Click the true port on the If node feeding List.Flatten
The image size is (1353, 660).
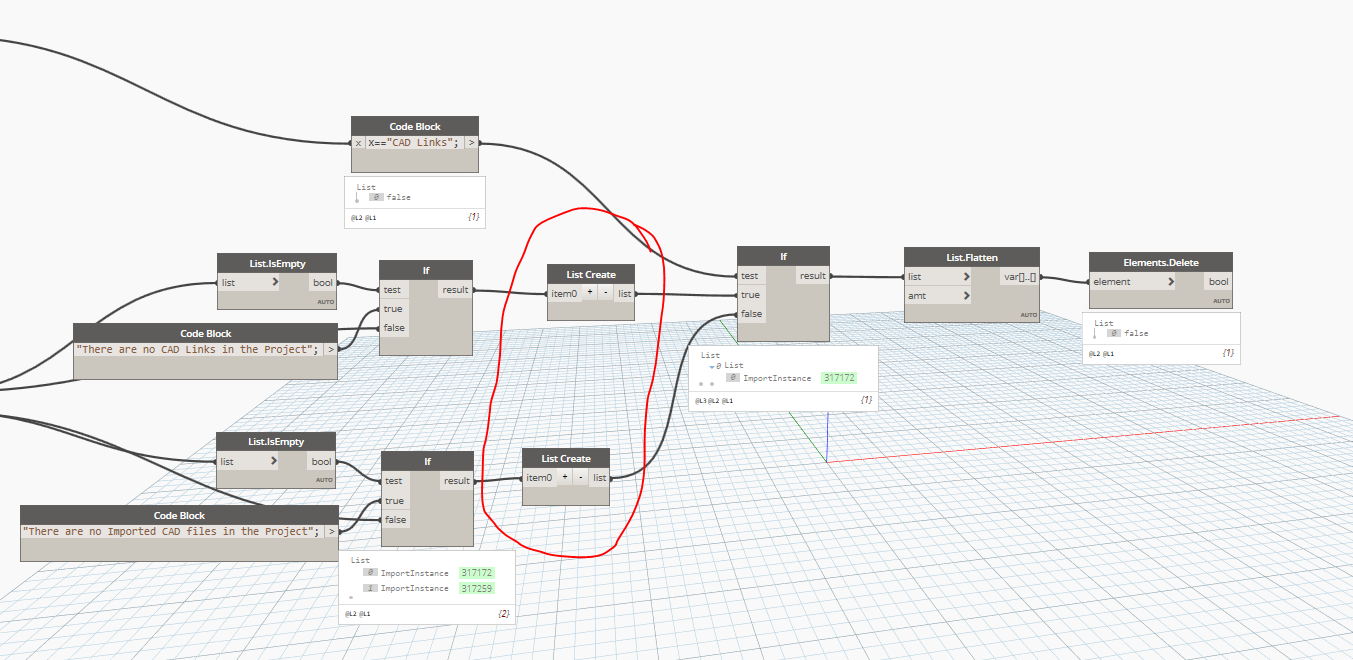coord(750,295)
